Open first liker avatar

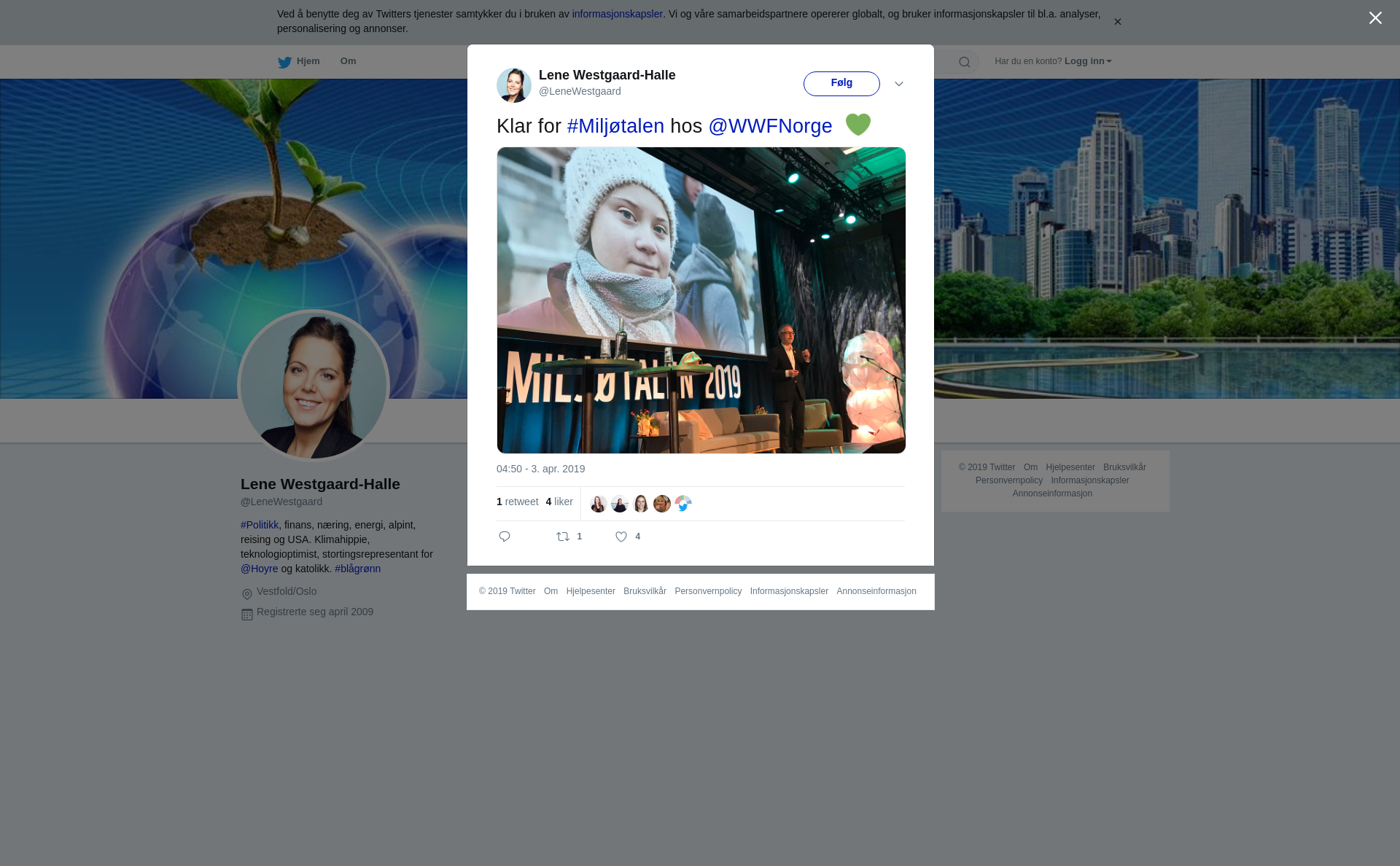pyautogui.click(x=599, y=504)
